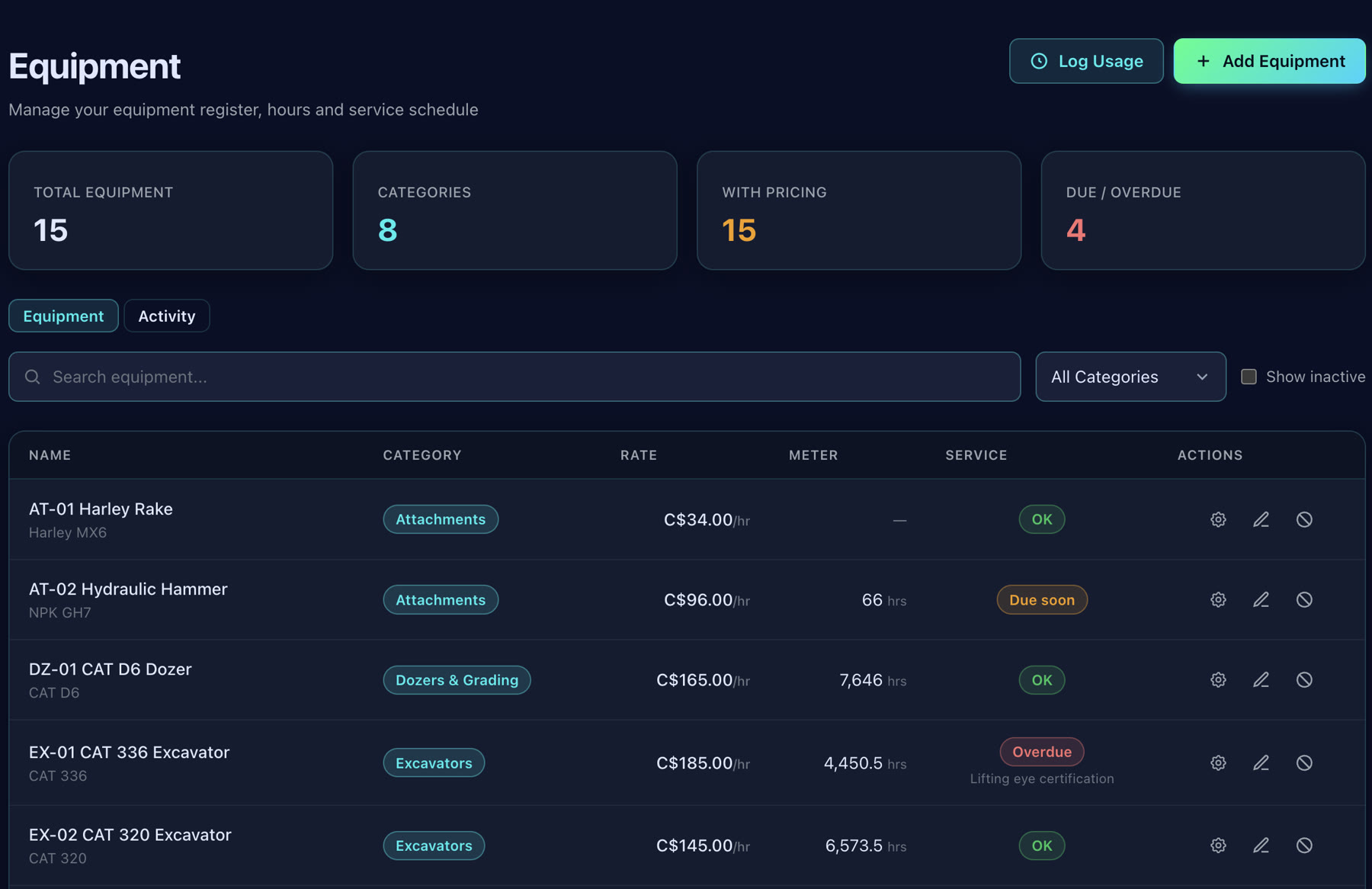This screenshot has height=889, width=1372.
Task: Deactivate EX-02 CAT 320 Excavator
Action: [x=1304, y=846]
